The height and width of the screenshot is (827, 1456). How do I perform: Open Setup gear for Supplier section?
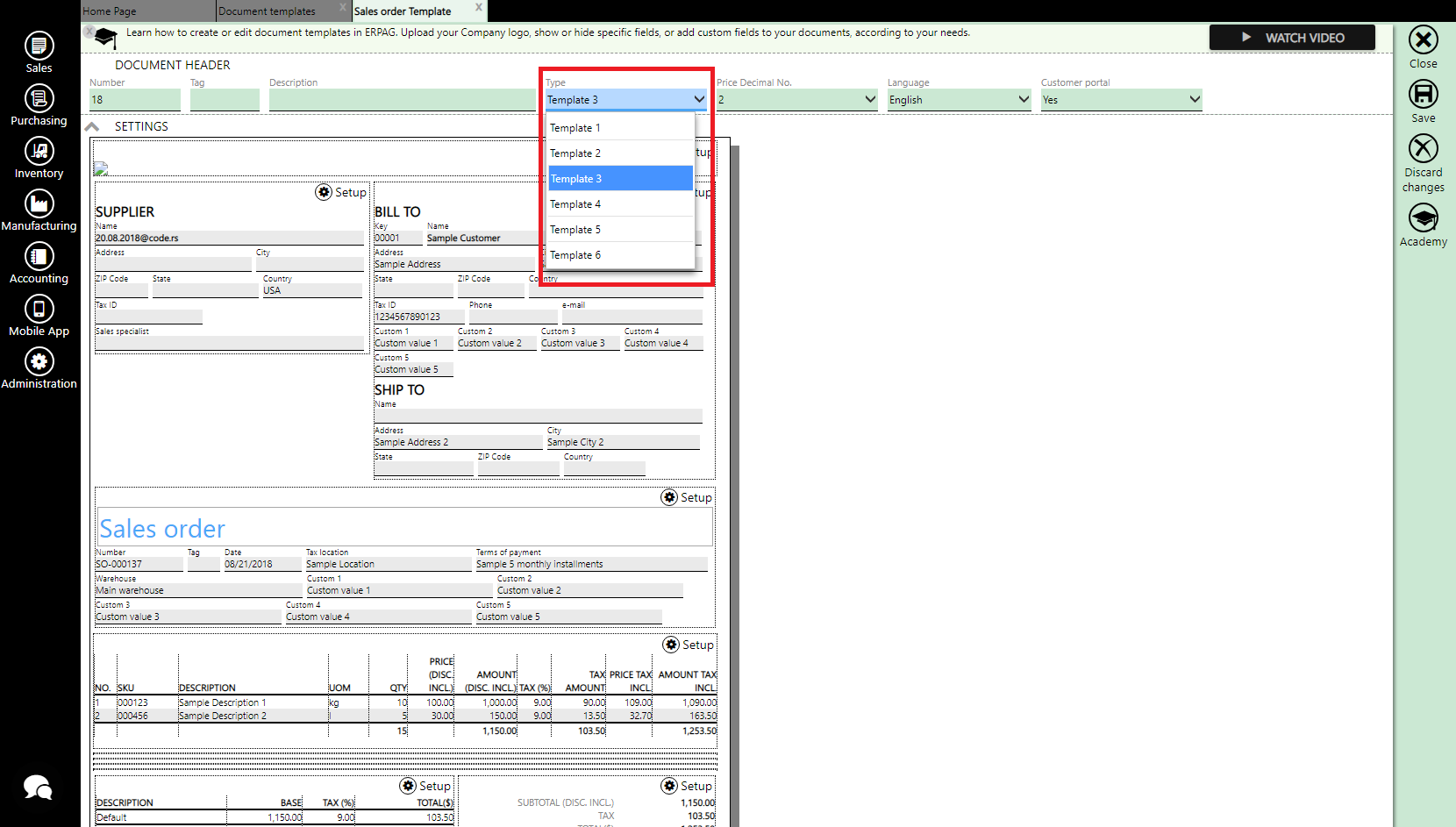click(x=324, y=192)
